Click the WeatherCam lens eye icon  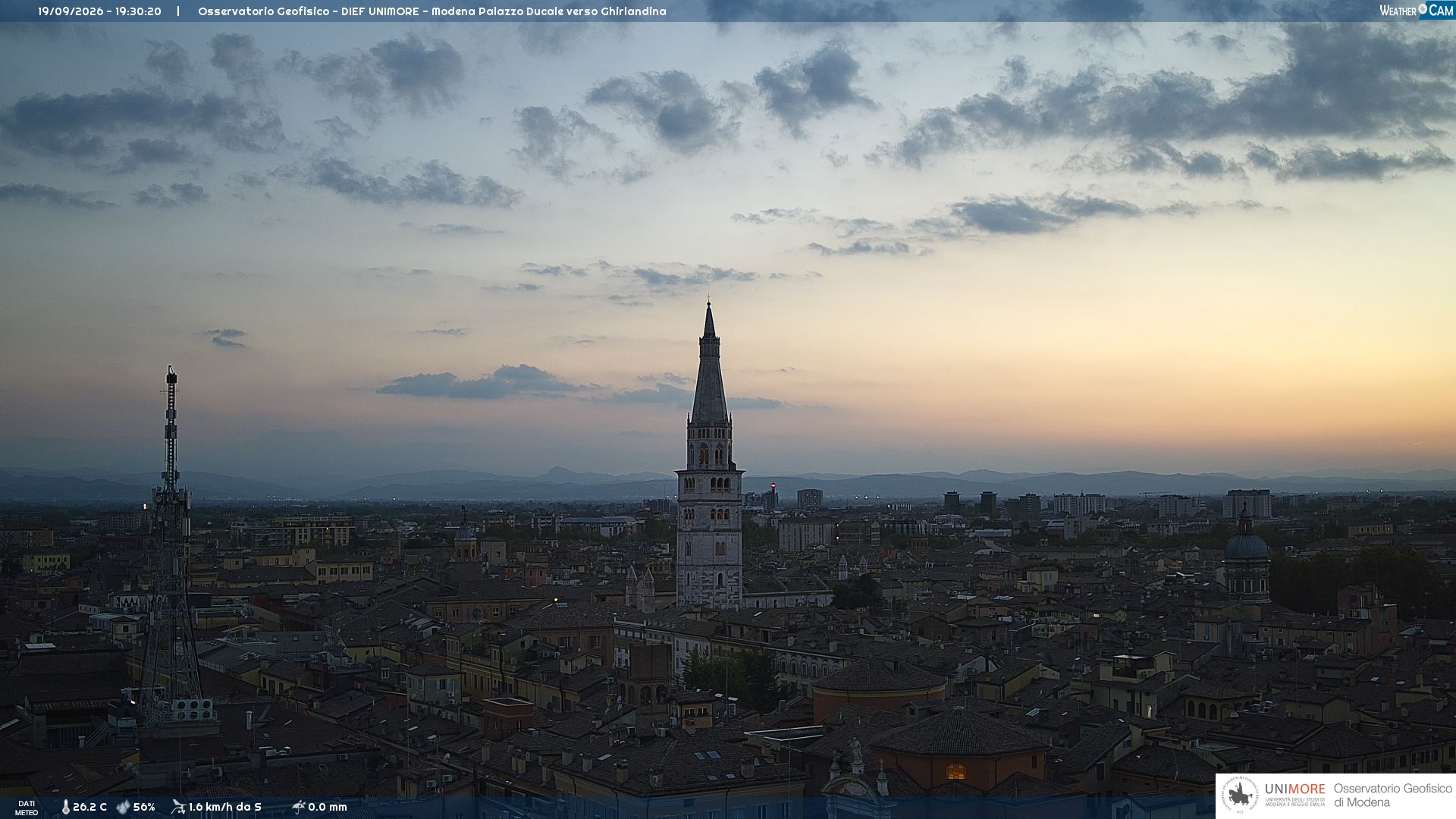tap(1422, 8)
